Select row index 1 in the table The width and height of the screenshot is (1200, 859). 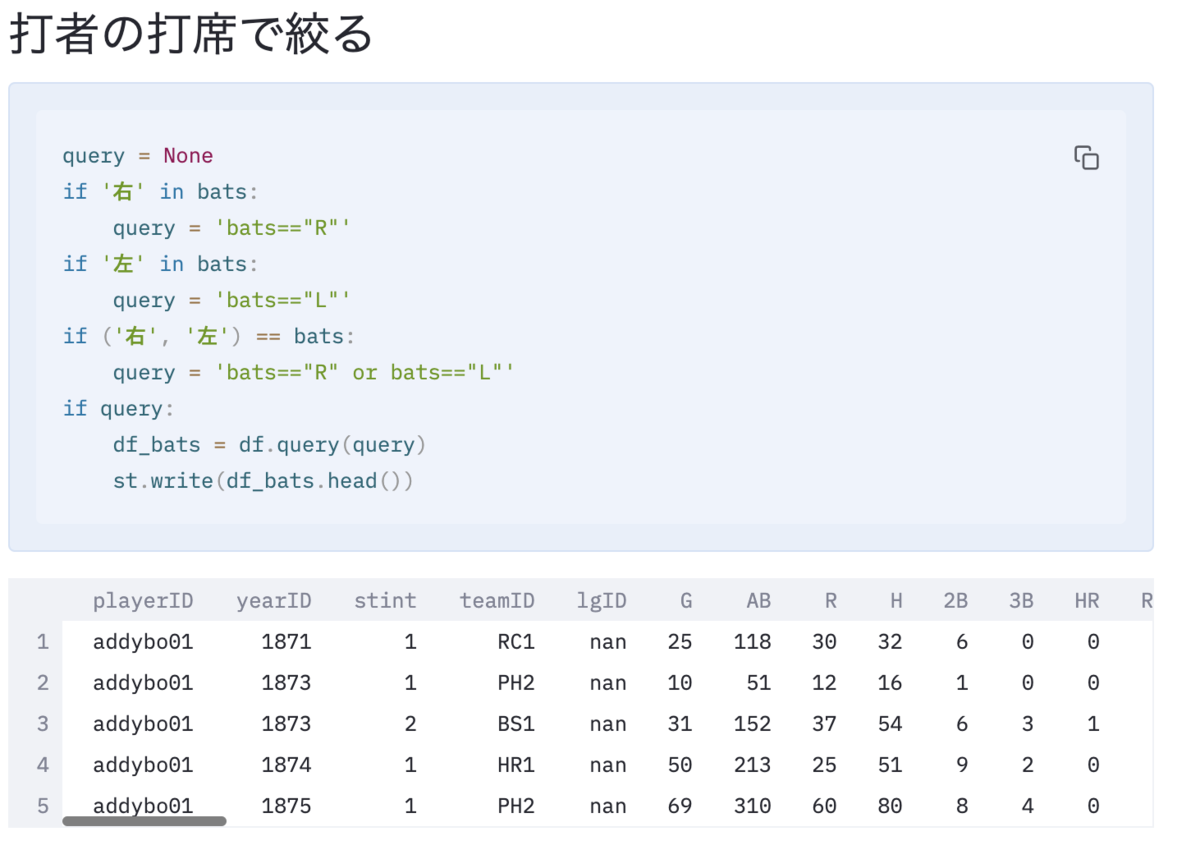[42, 642]
